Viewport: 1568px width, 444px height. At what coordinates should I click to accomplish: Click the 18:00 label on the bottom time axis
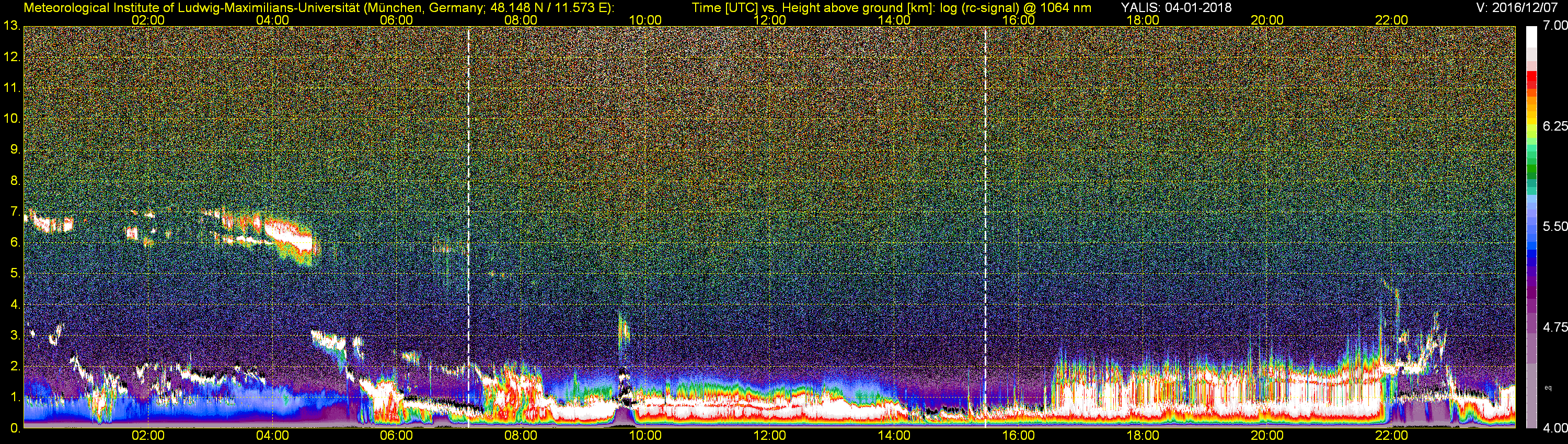[1143, 436]
